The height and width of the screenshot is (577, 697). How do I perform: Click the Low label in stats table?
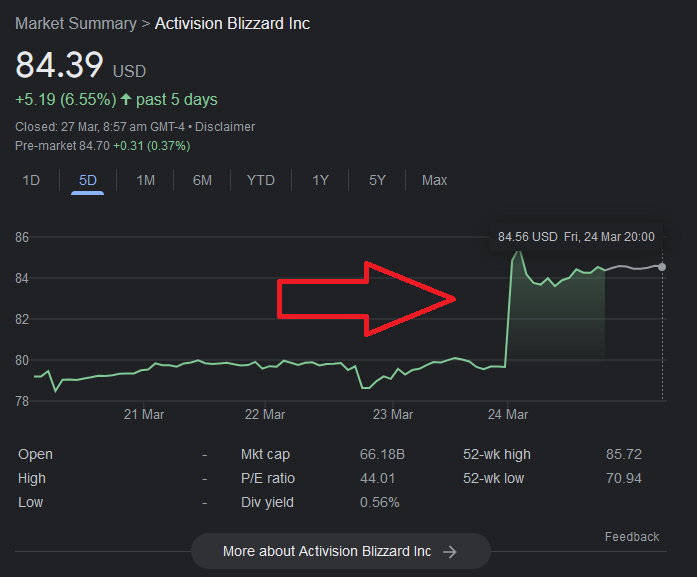(x=30, y=502)
